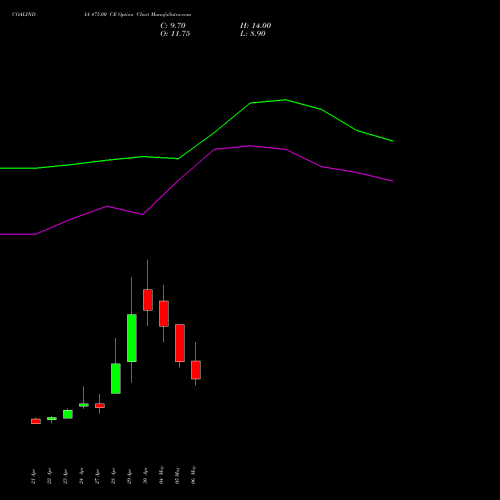Click the 28 Apr green candlestick

(x=116, y=378)
